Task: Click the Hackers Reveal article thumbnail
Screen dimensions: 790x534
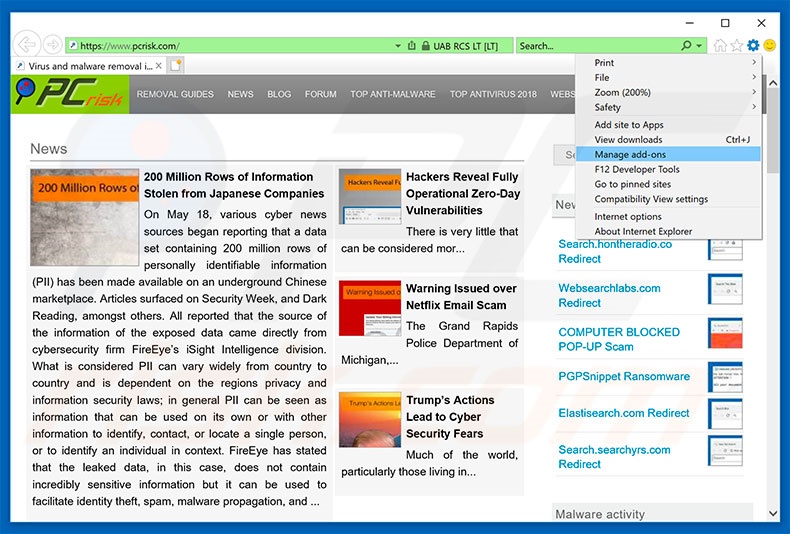Action: point(370,196)
